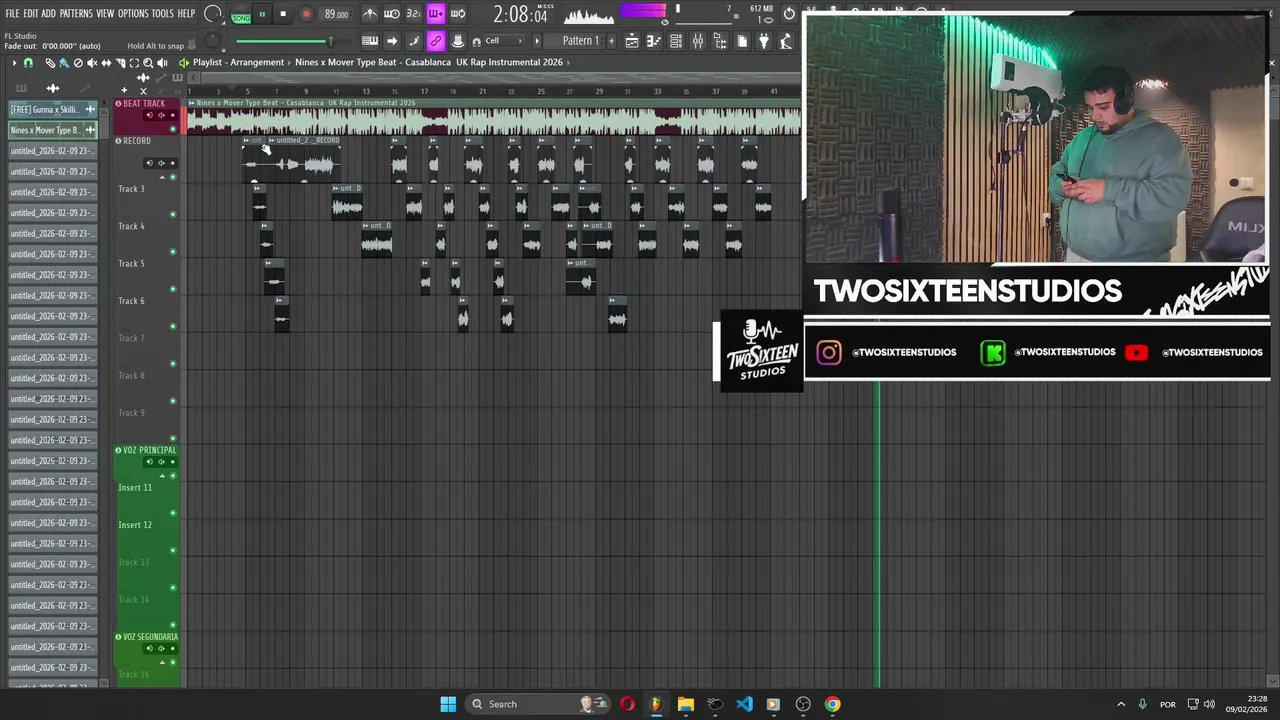Toggle the highlighted overdub/blend recording button
Image resolution: width=1280 pixels, height=720 pixels.
click(435, 14)
